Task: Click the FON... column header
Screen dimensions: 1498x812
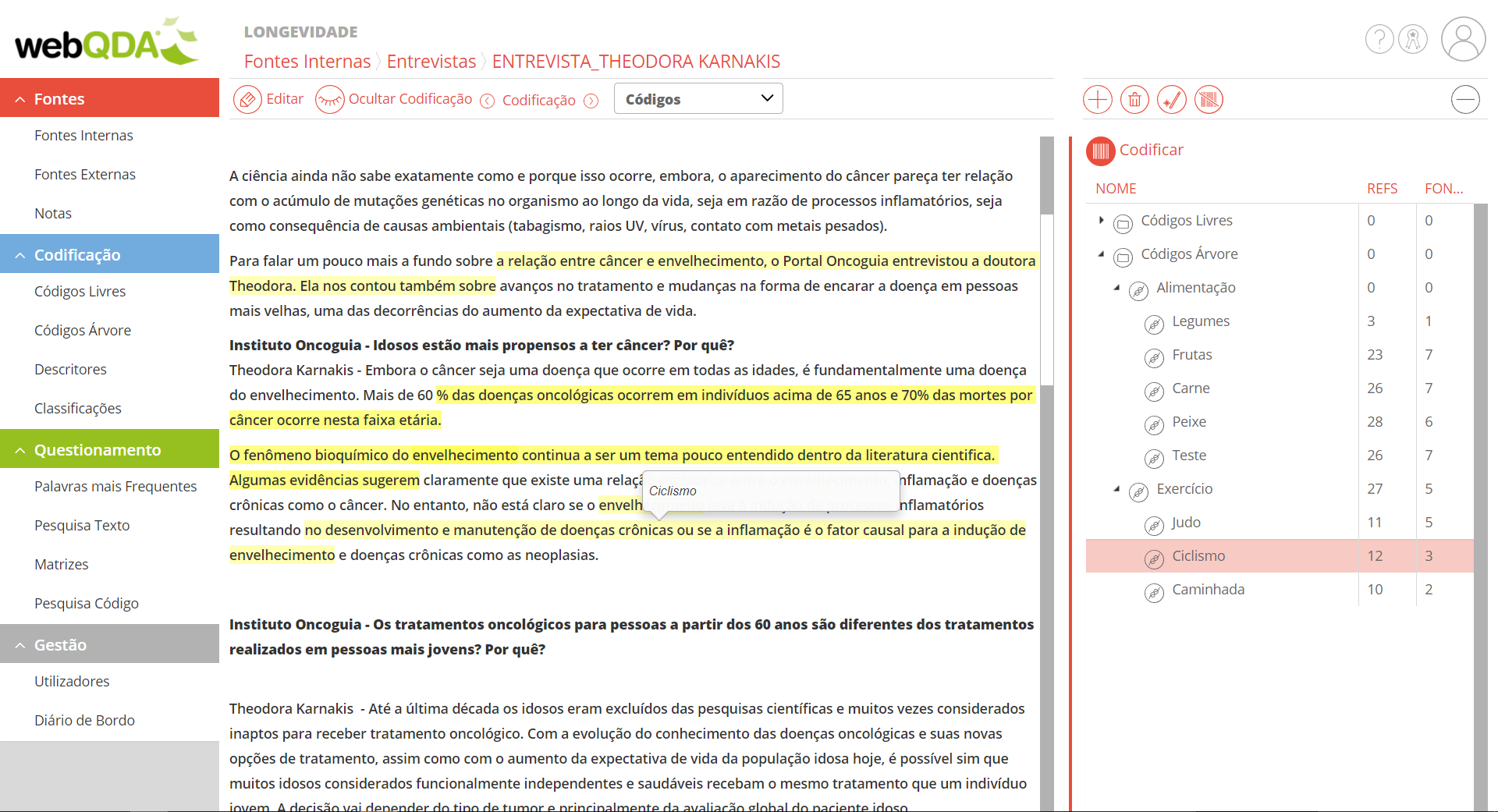Action: click(1443, 189)
